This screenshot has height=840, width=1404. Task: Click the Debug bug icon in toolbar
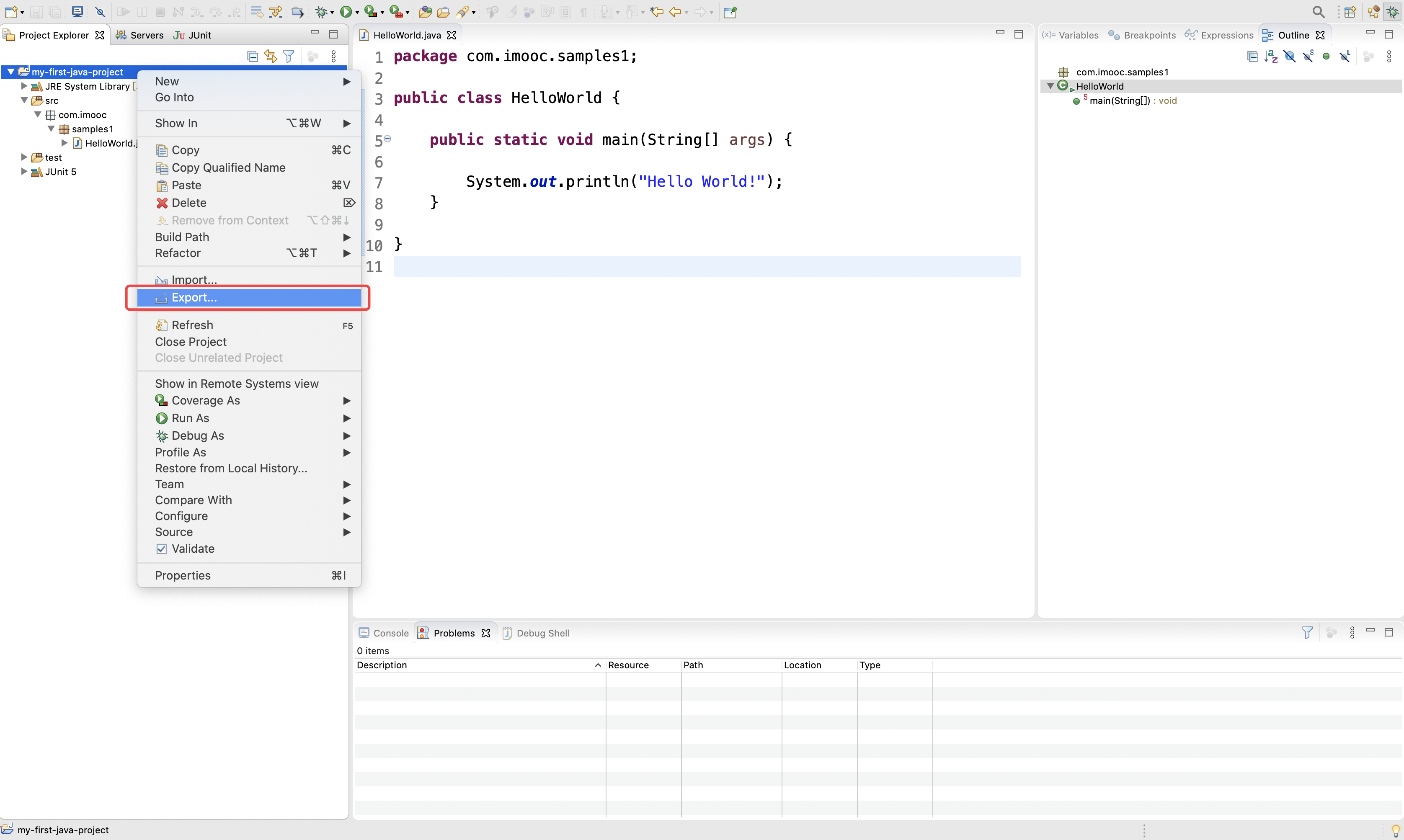[x=321, y=12]
